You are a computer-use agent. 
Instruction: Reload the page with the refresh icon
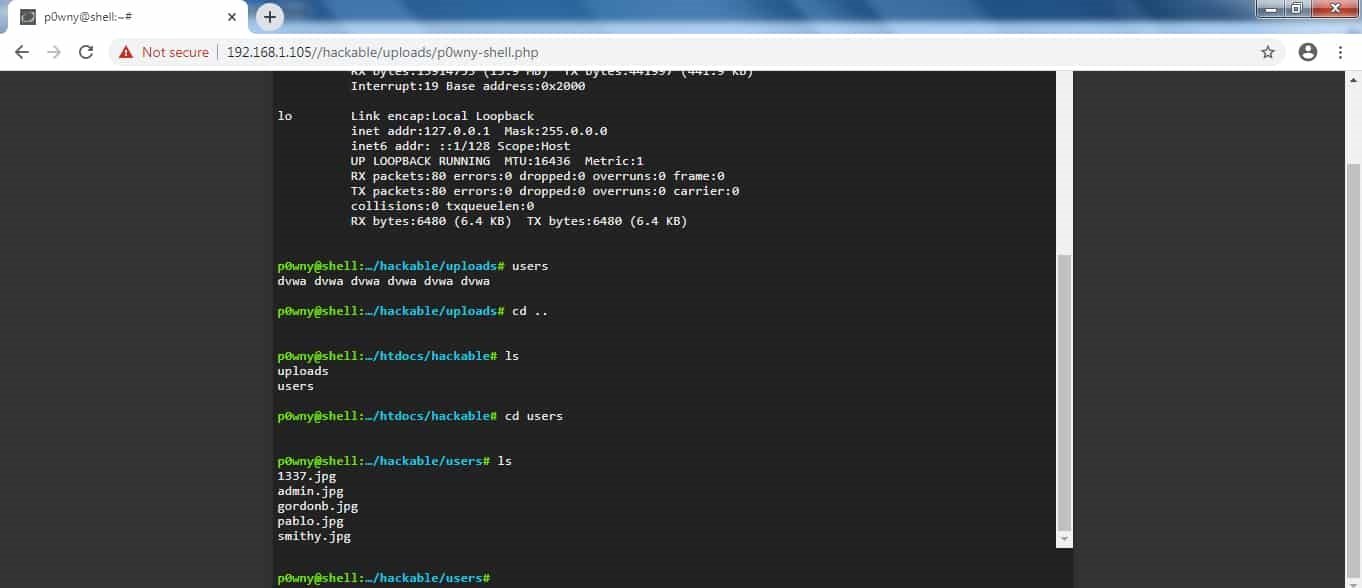pyautogui.click(x=86, y=52)
